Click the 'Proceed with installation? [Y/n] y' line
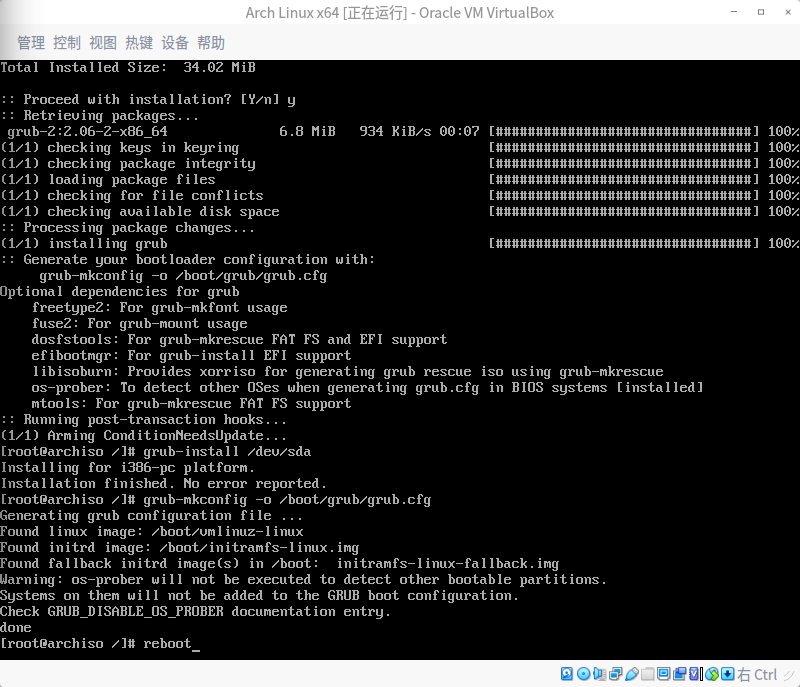The width and height of the screenshot is (800, 687). pos(148,99)
